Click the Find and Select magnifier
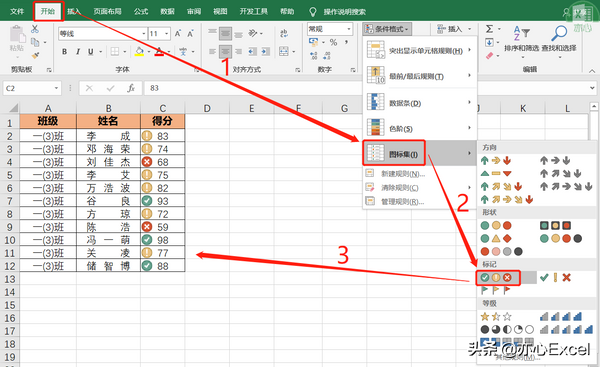600x367 pixels. [x=559, y=34]
